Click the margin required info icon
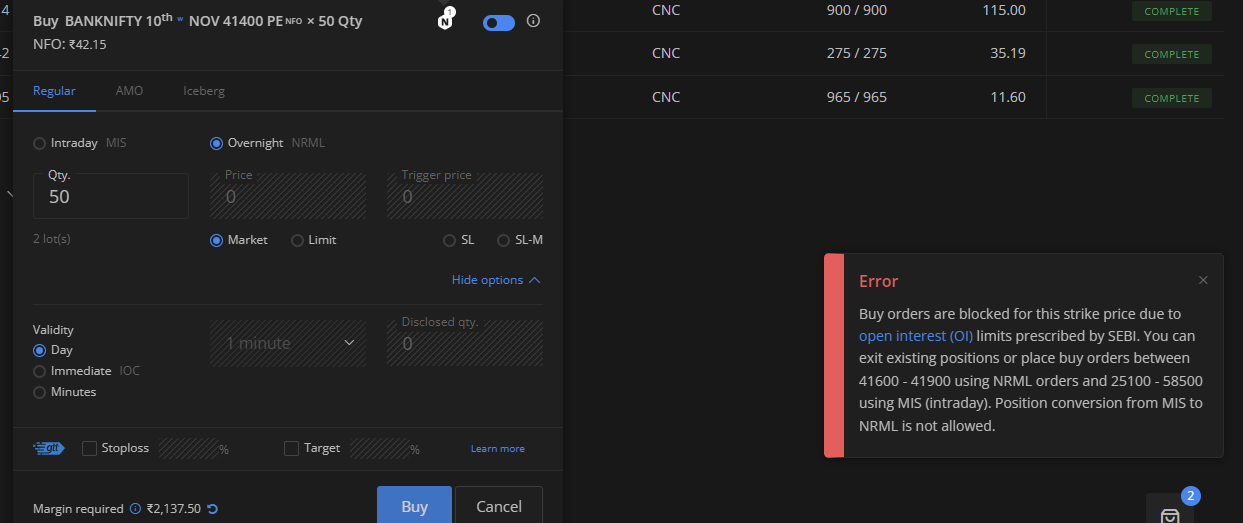This screenshot has width=1243, height=523. [135, 509]
